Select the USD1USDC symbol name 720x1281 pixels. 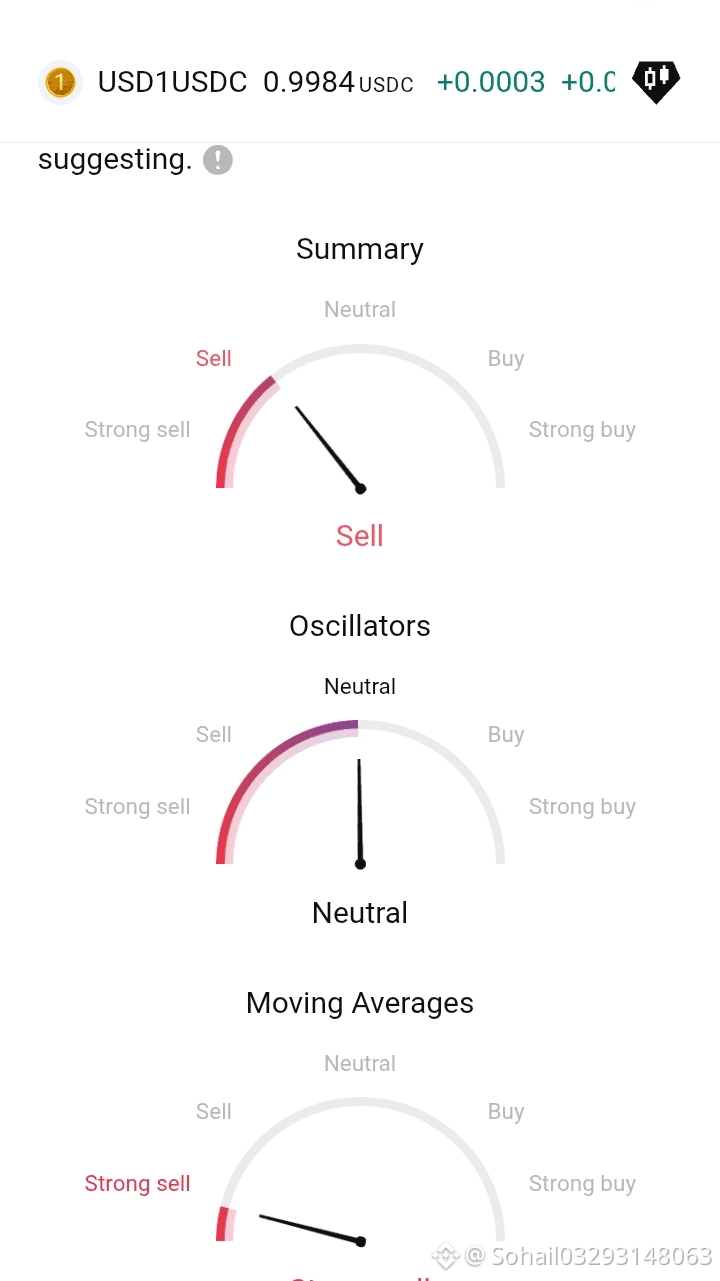(172, 82)
